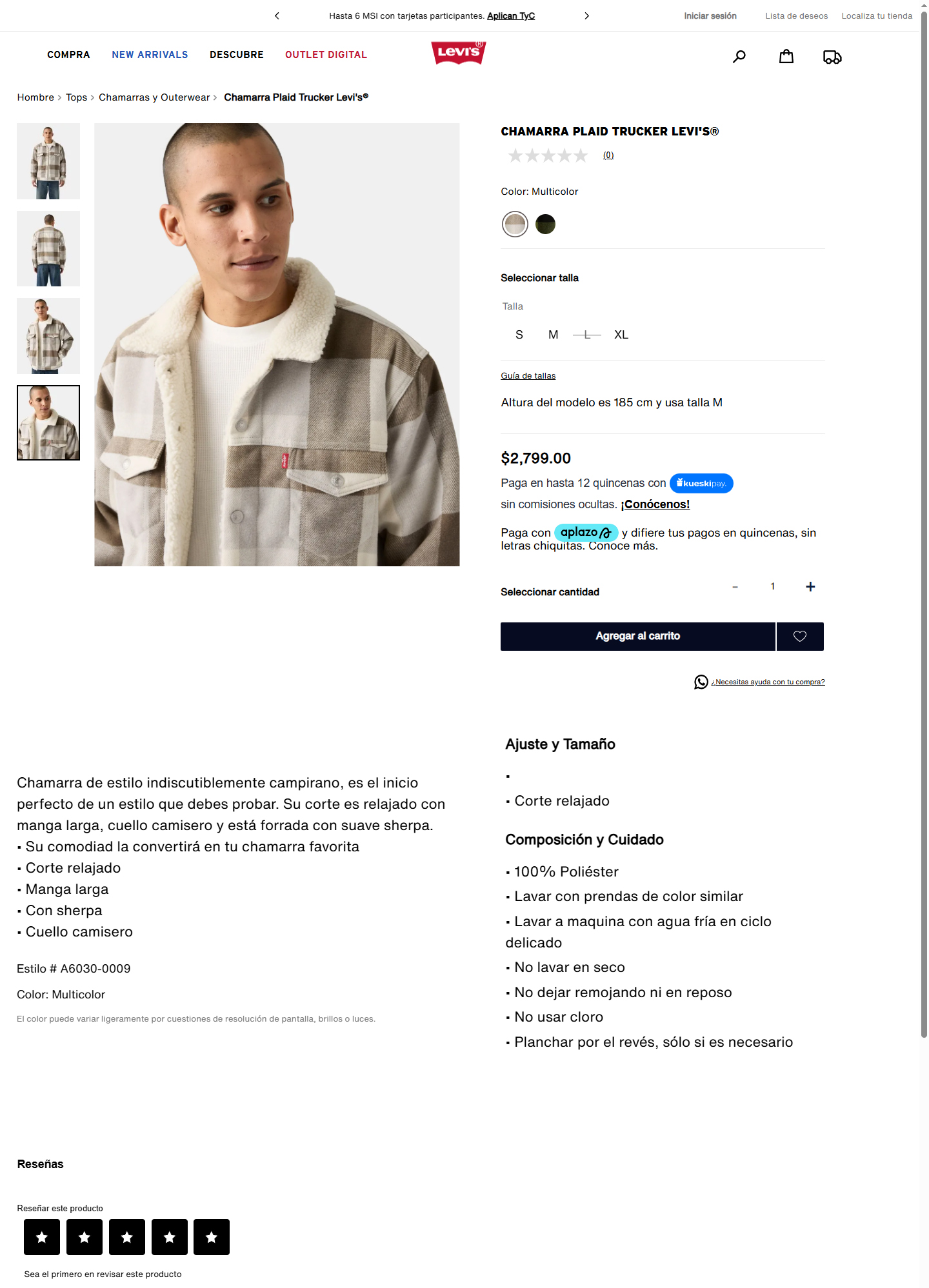This screenshot has height=1288, width=929.
Task: Show previous promo banner message arrow
Action: (277, 16)
